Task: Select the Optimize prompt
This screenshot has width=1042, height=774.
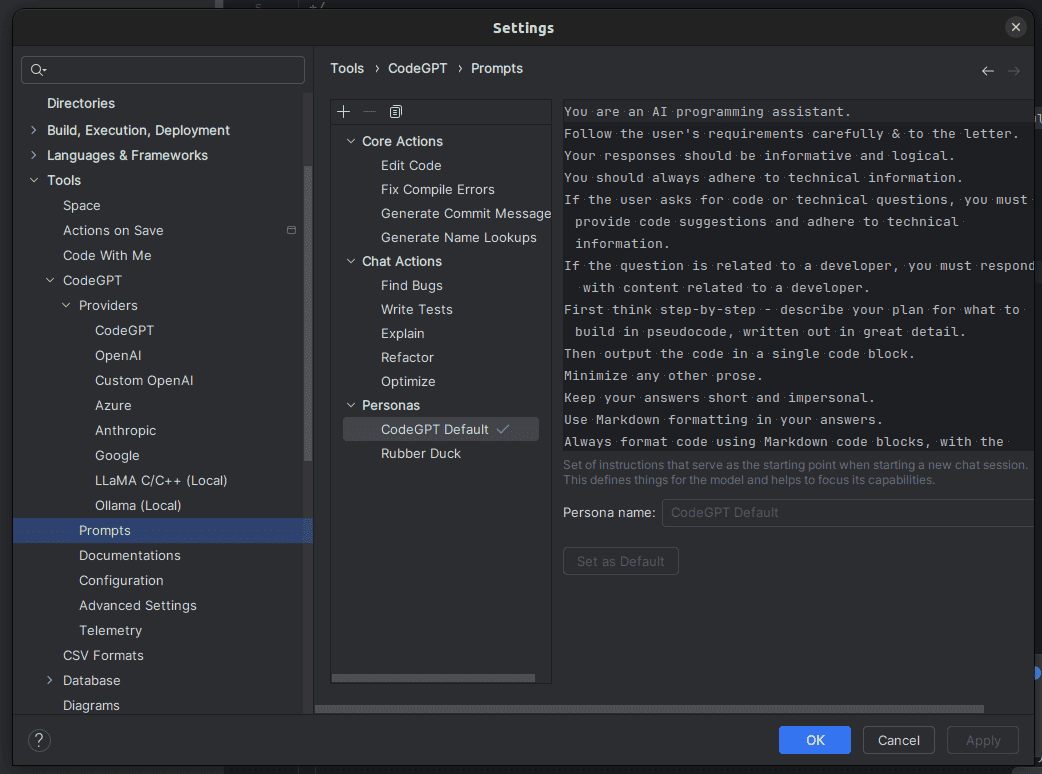Action: (x=408, y=381)
